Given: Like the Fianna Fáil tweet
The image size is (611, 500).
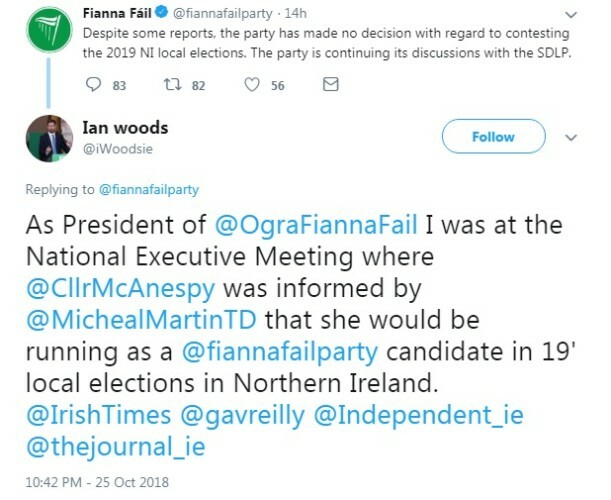Looking at the screenshot, I should point(251,85).
